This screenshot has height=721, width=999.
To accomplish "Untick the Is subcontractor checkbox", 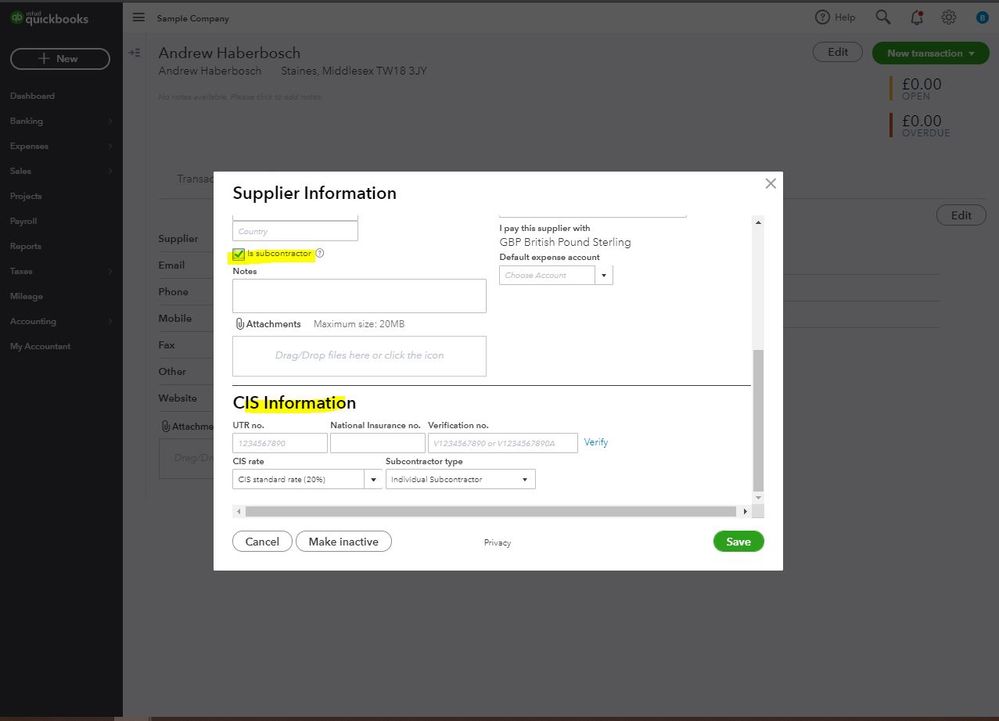I will click(238, 254).
